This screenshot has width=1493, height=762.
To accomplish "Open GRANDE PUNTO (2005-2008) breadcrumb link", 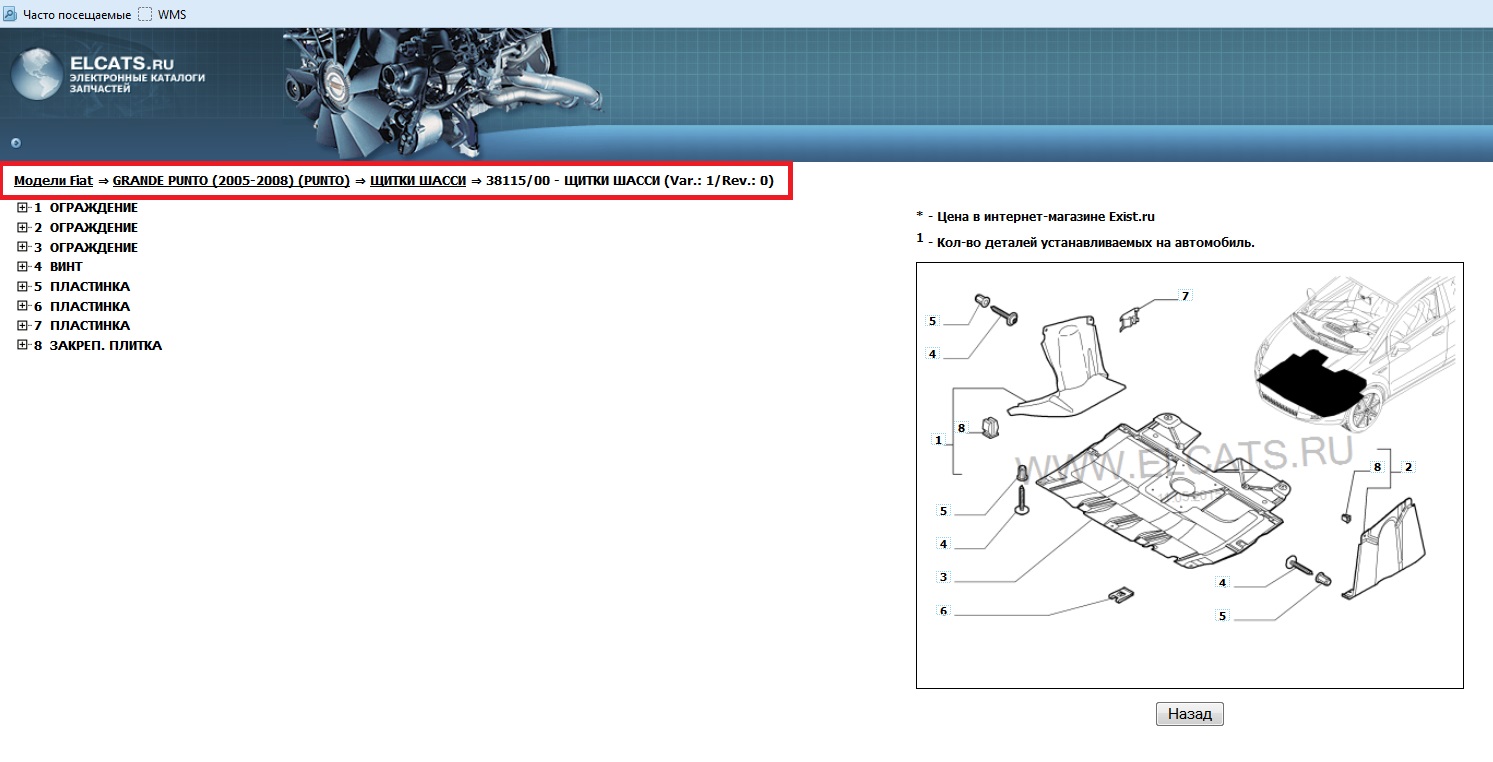I will pyautogui.click(x=231, y=181).
